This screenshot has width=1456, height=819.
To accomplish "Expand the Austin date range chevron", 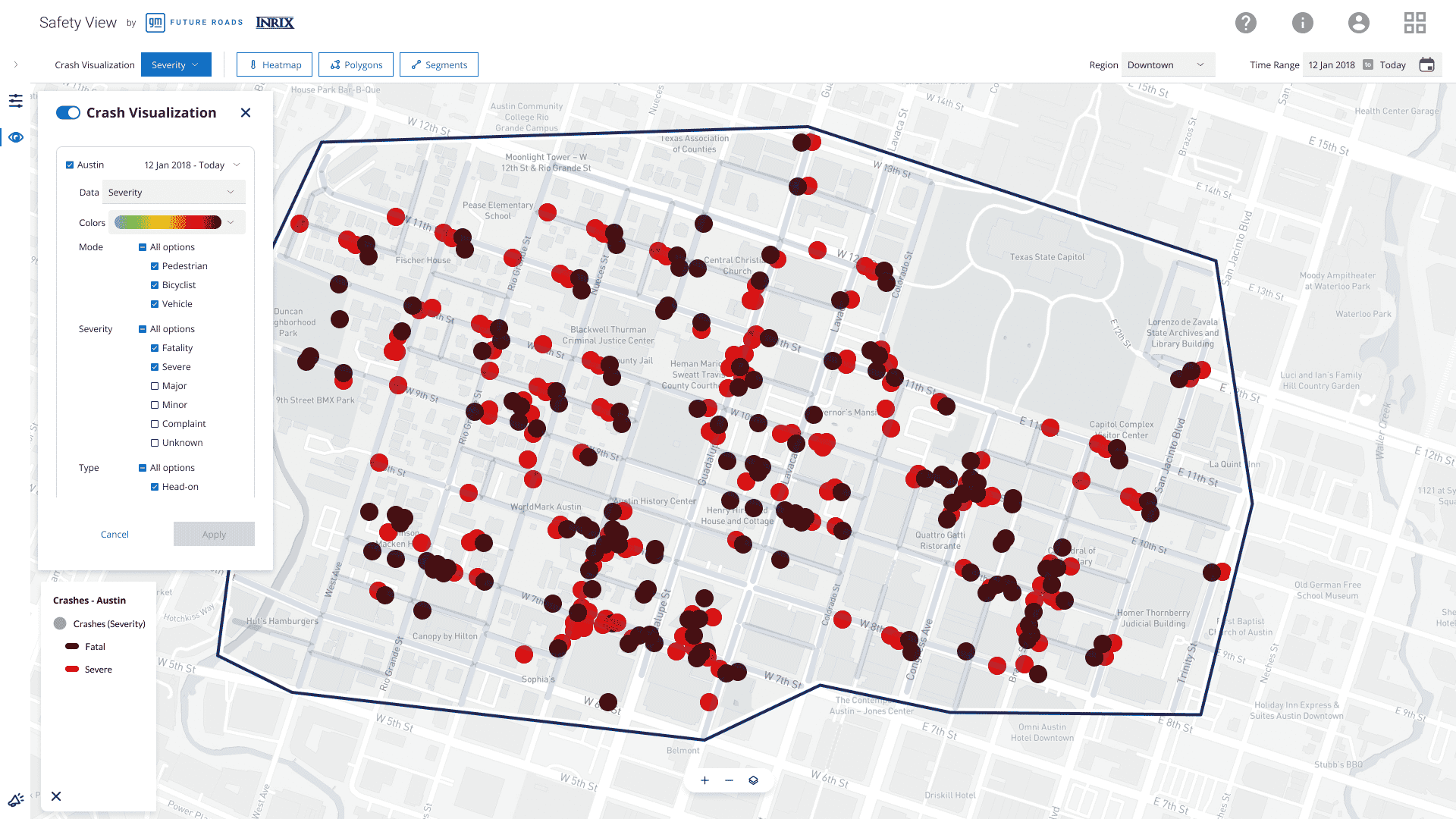I will click(x=237, y=165).
